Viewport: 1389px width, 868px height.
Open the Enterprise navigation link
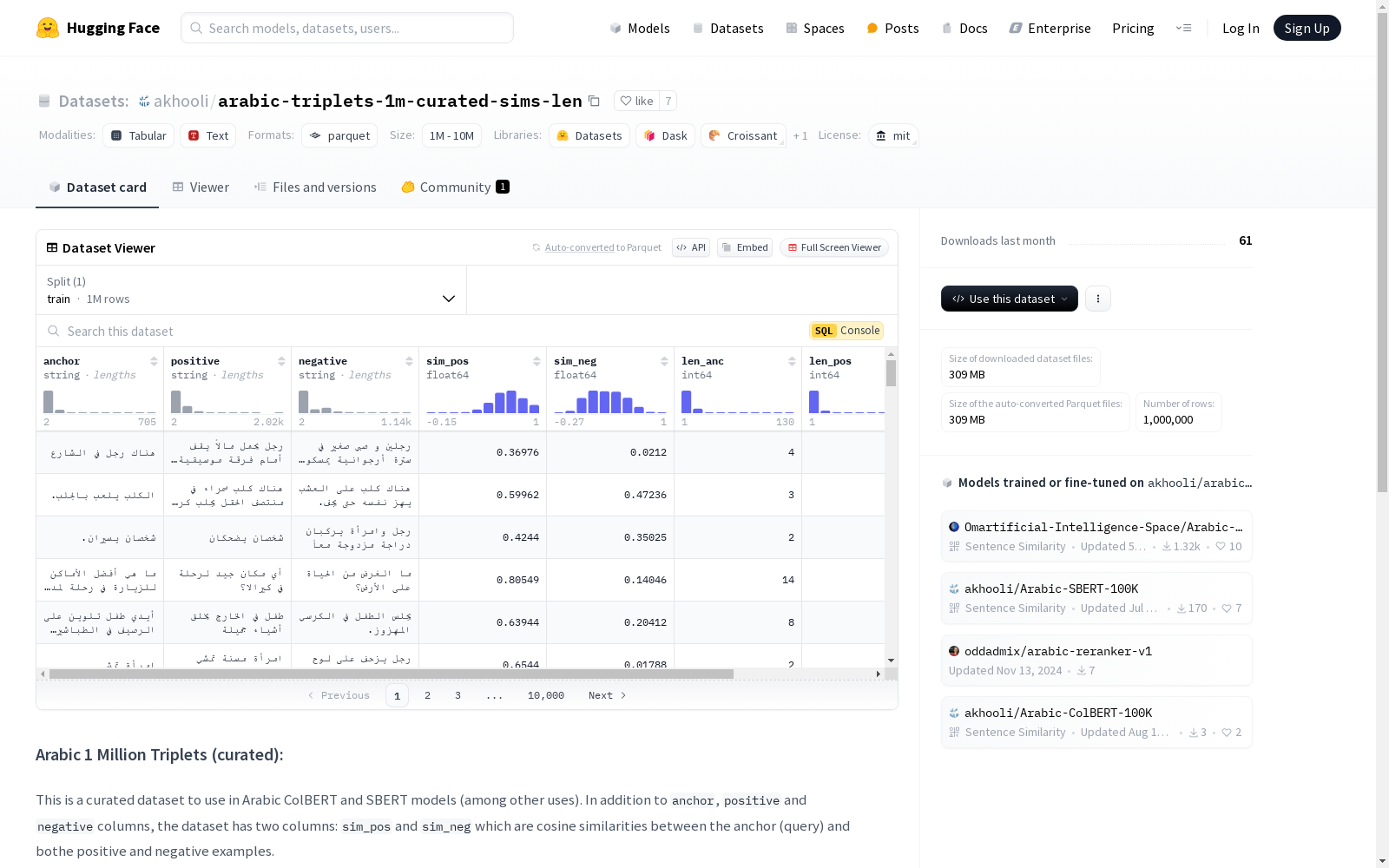pos(1050,28)
